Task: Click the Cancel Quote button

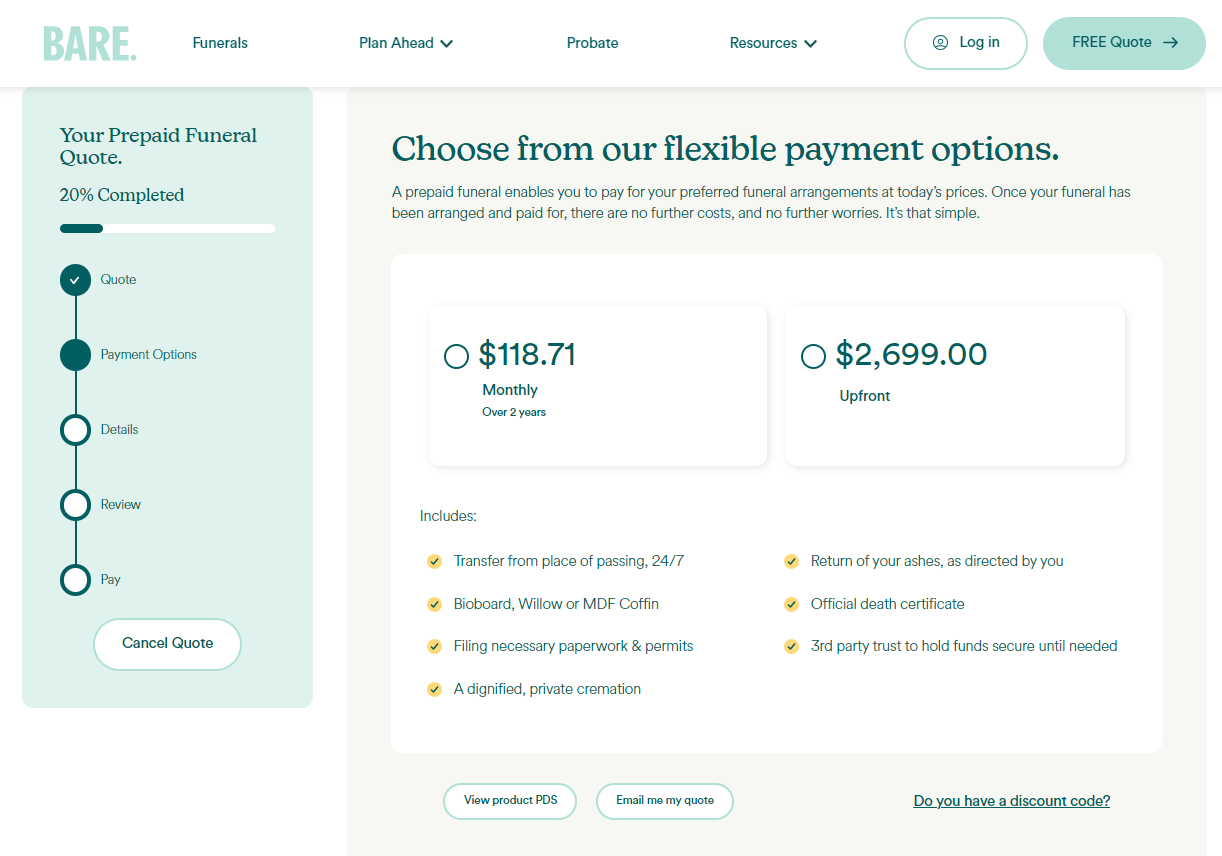Action: tap(167, 643)
